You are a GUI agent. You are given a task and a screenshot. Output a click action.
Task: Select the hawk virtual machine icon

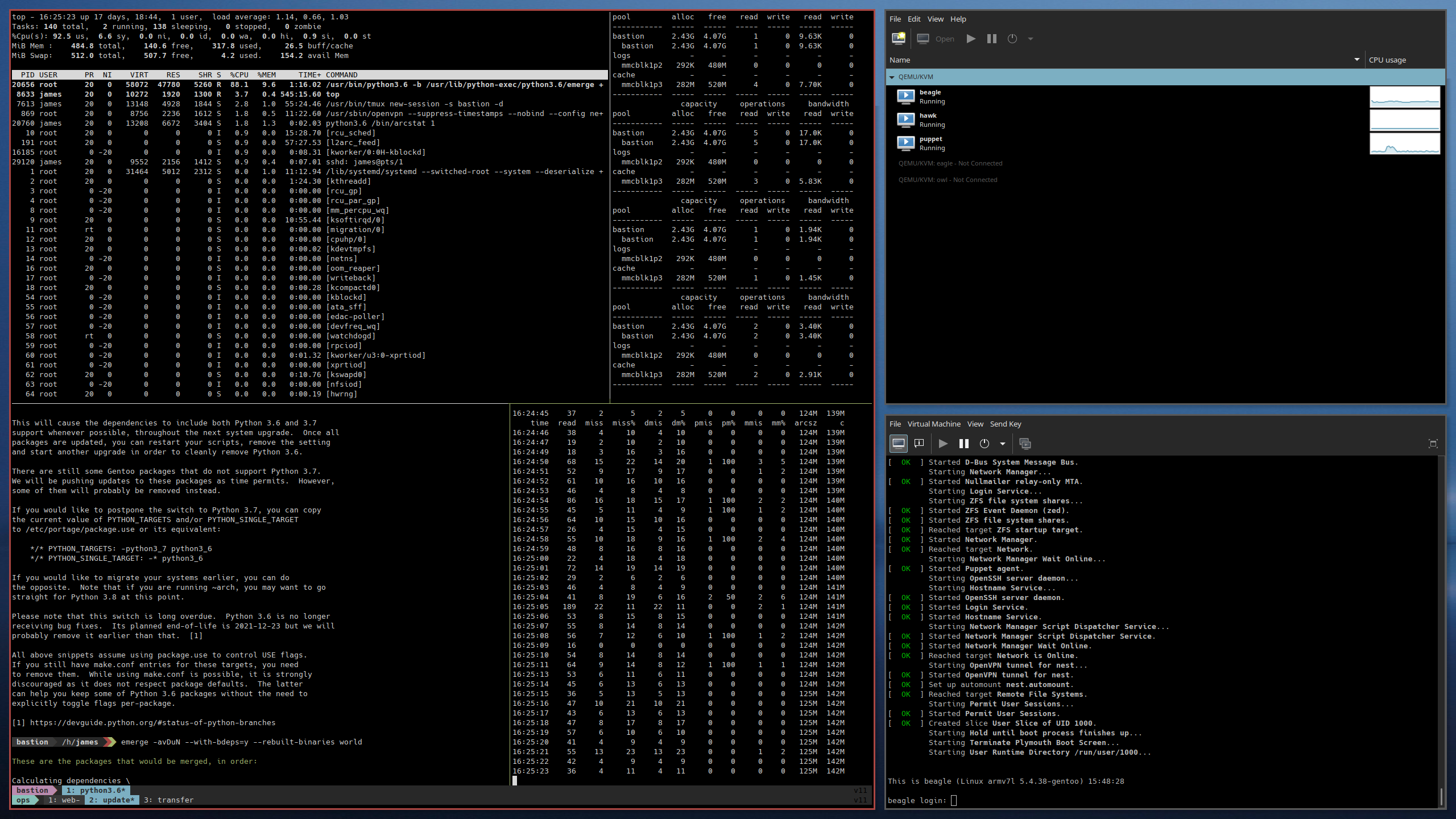[x=905, y=120]
